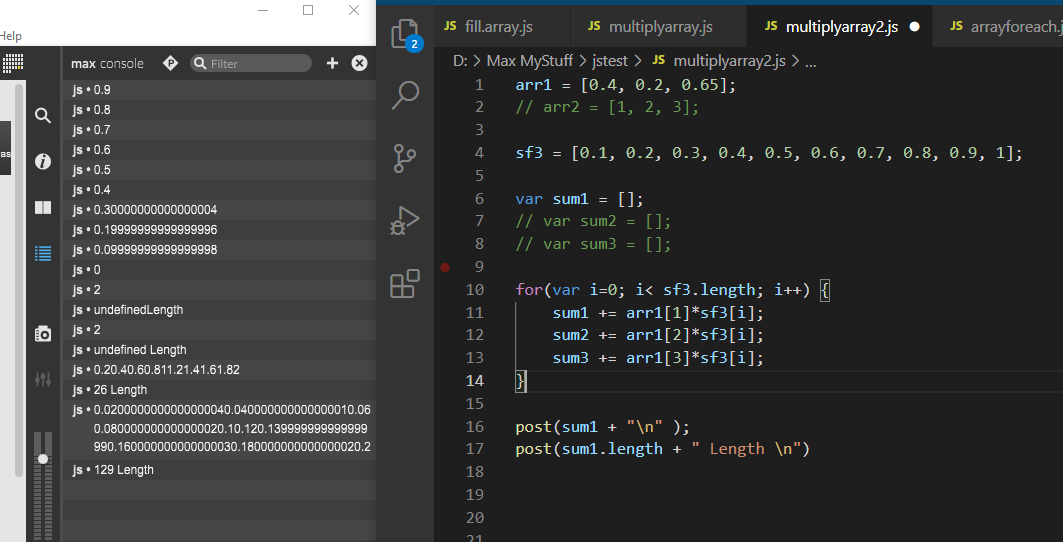Select console line '26 Length'
The height and width of the screenshot is (542, 1063).
pos(219,389)
